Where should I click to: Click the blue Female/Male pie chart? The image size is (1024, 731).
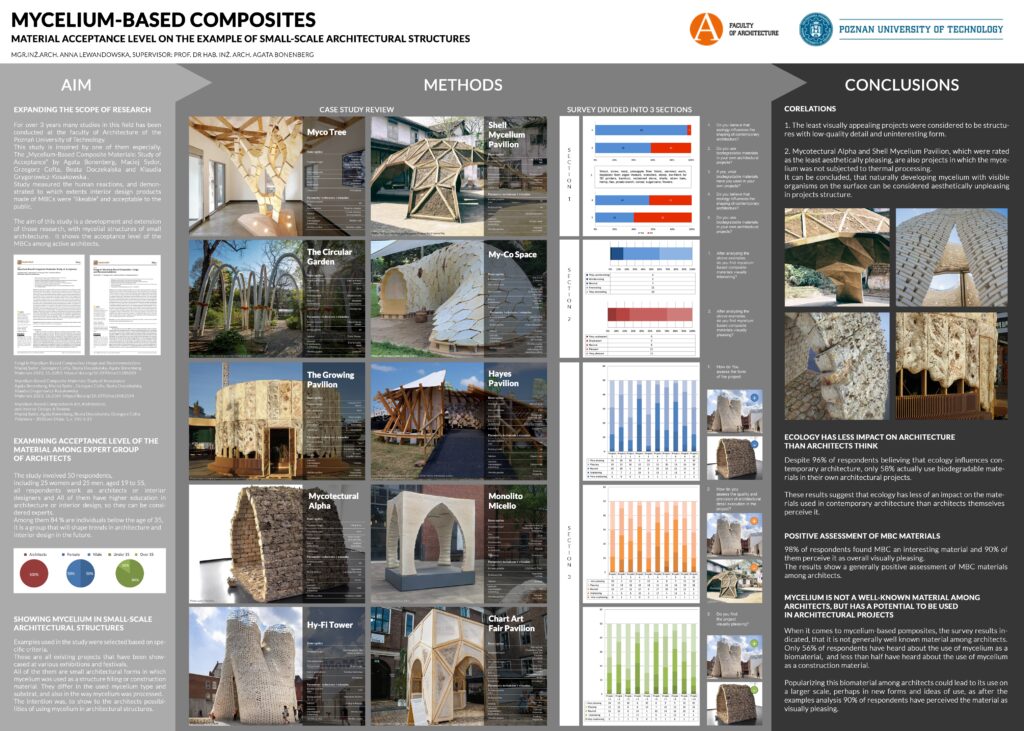80,573
